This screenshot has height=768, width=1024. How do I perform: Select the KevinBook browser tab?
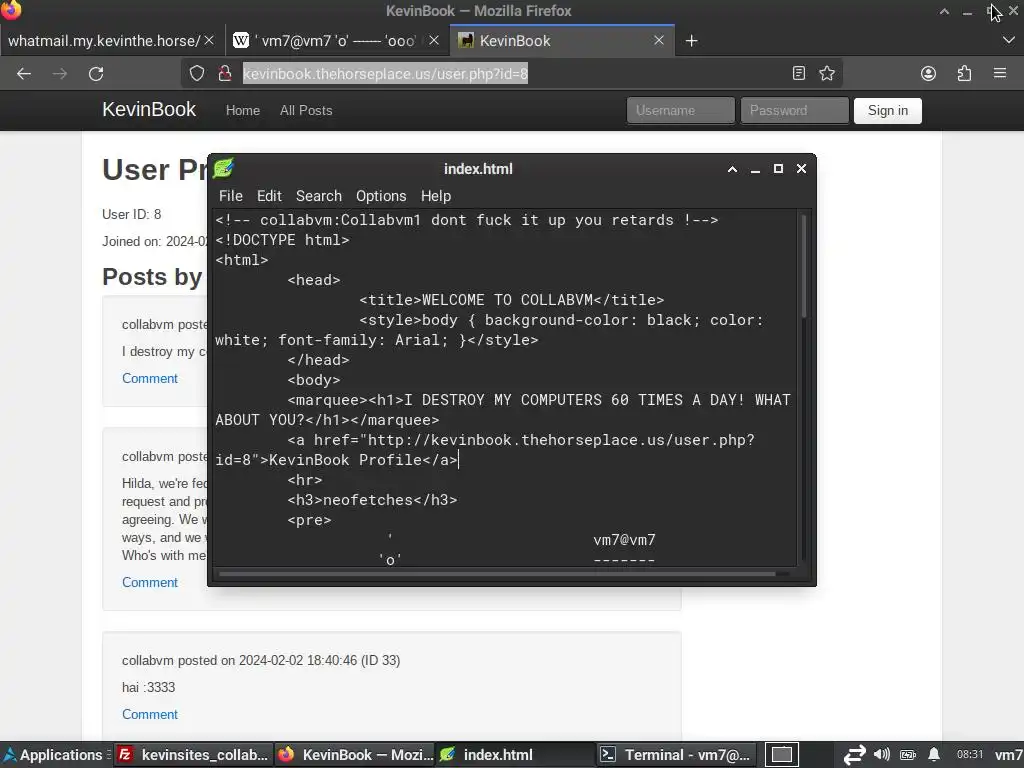562,40
